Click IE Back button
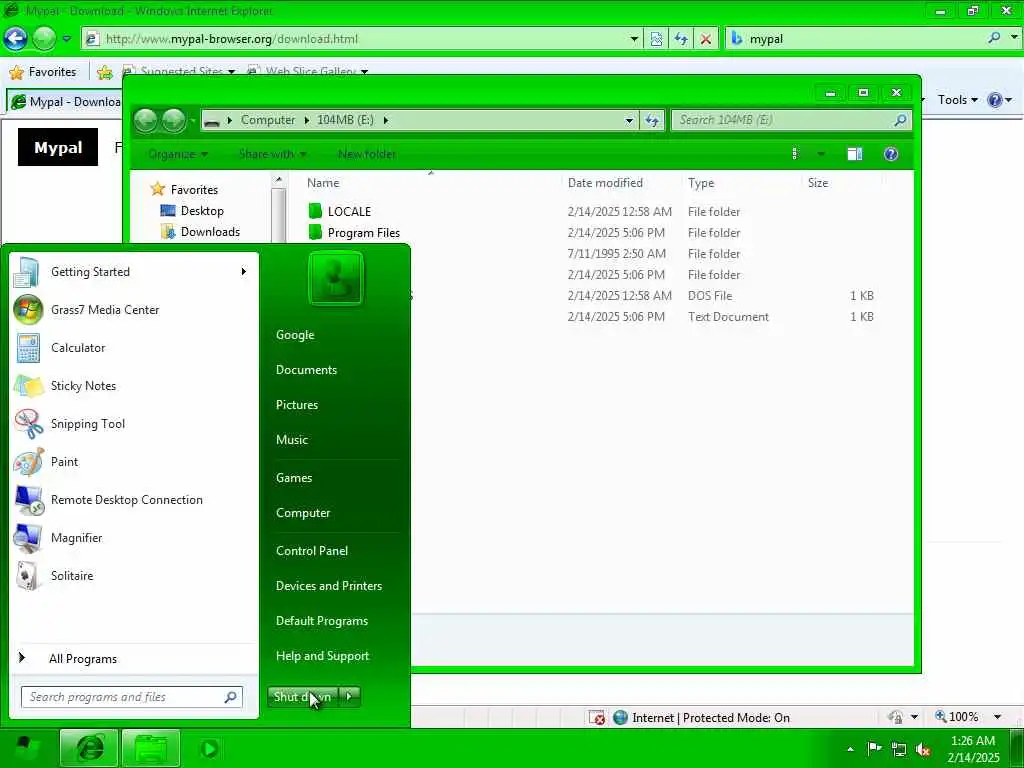1024x768 pixels. [x=15, y=39]
